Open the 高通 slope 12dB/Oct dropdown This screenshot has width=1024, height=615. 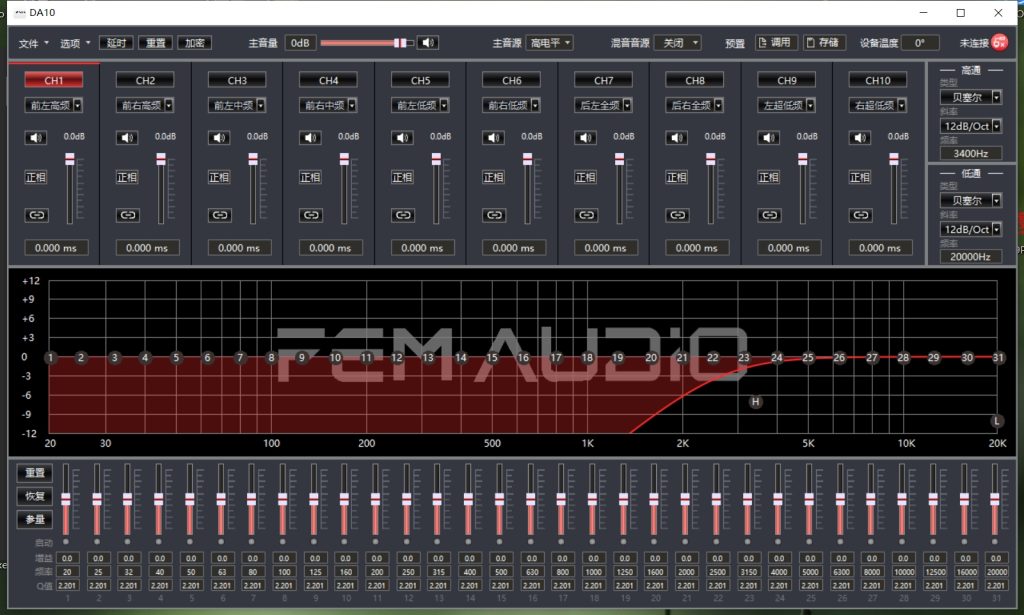[971, 126]
